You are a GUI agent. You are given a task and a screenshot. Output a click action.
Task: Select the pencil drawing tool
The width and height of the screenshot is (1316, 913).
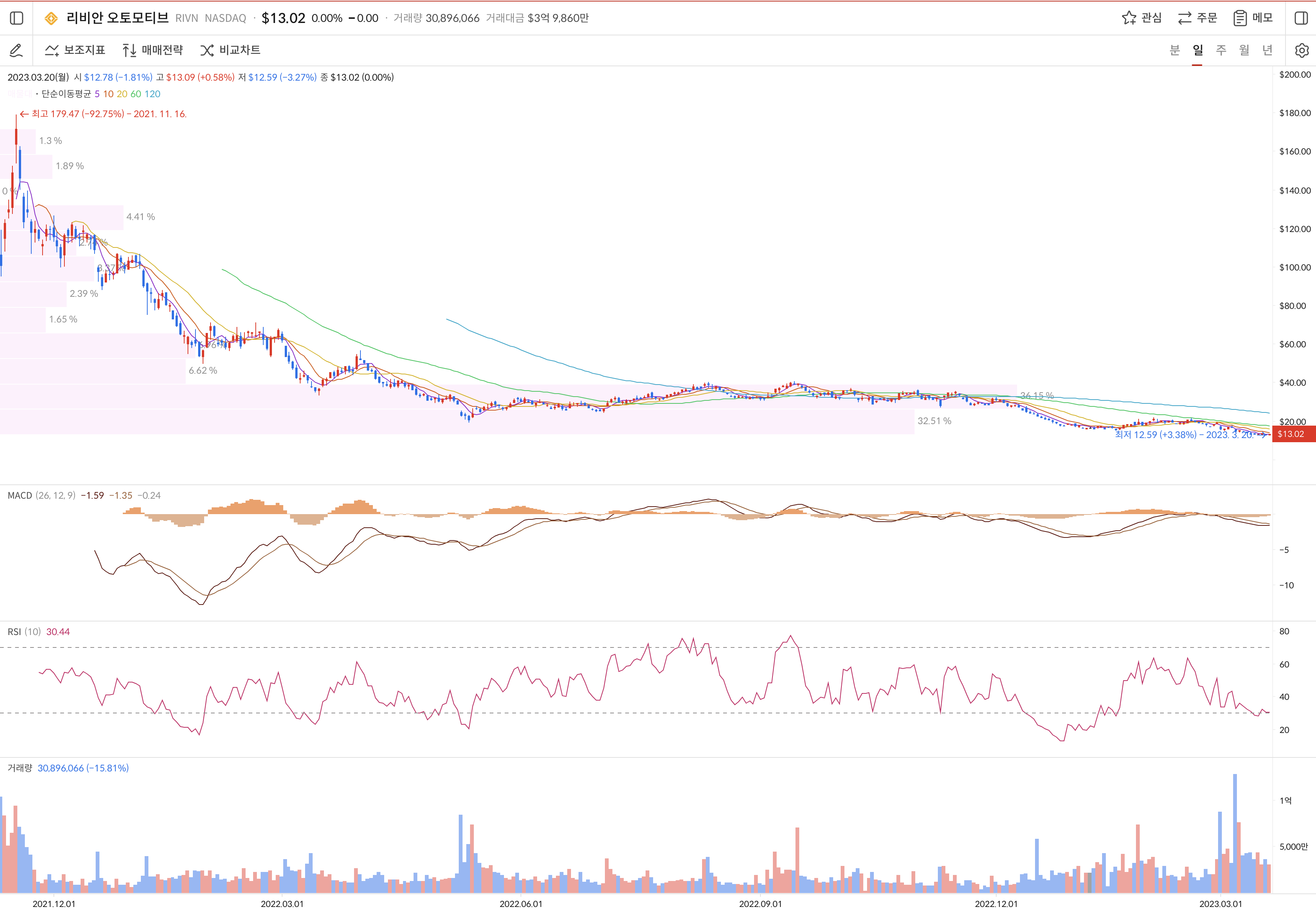[17, 50]
